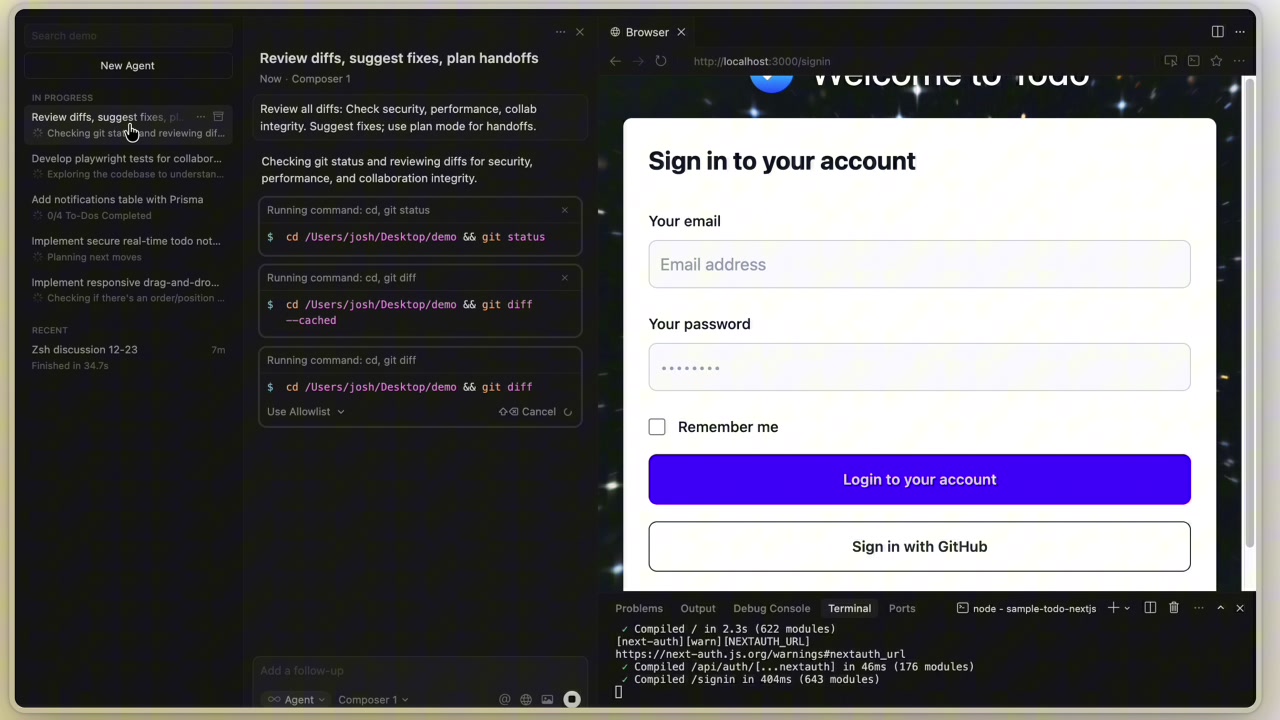Open the Use Allowlist dropdown
This screenshot has height=720, width=1280.
(x=304, y=411)
